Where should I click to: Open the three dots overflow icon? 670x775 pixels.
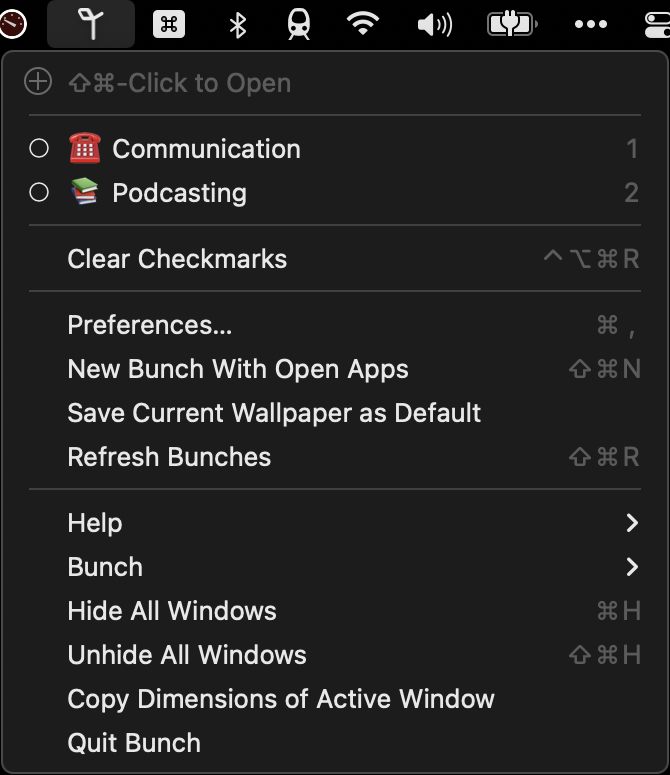[590, 24]
